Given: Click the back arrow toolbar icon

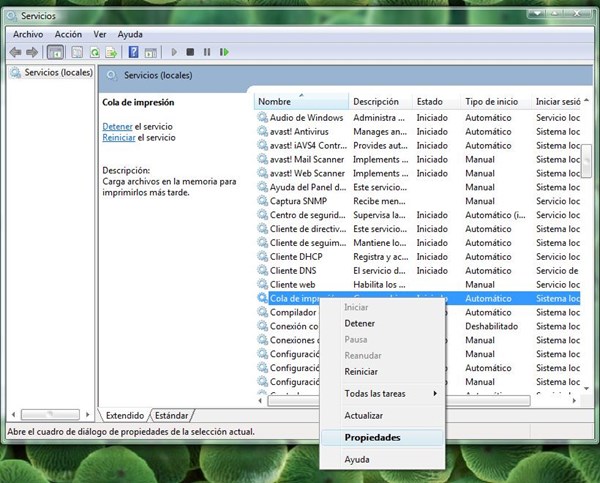Looking at the screenshot, I should coord(16,52).
